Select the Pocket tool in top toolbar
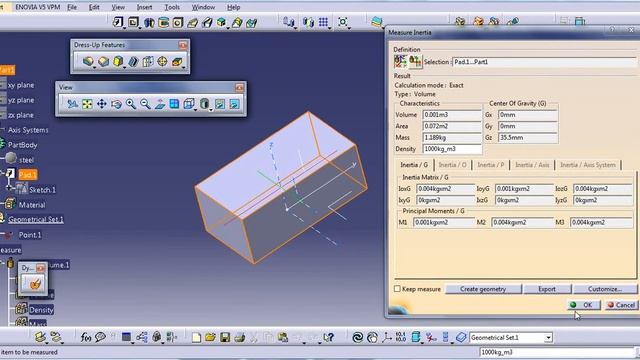 133,22
